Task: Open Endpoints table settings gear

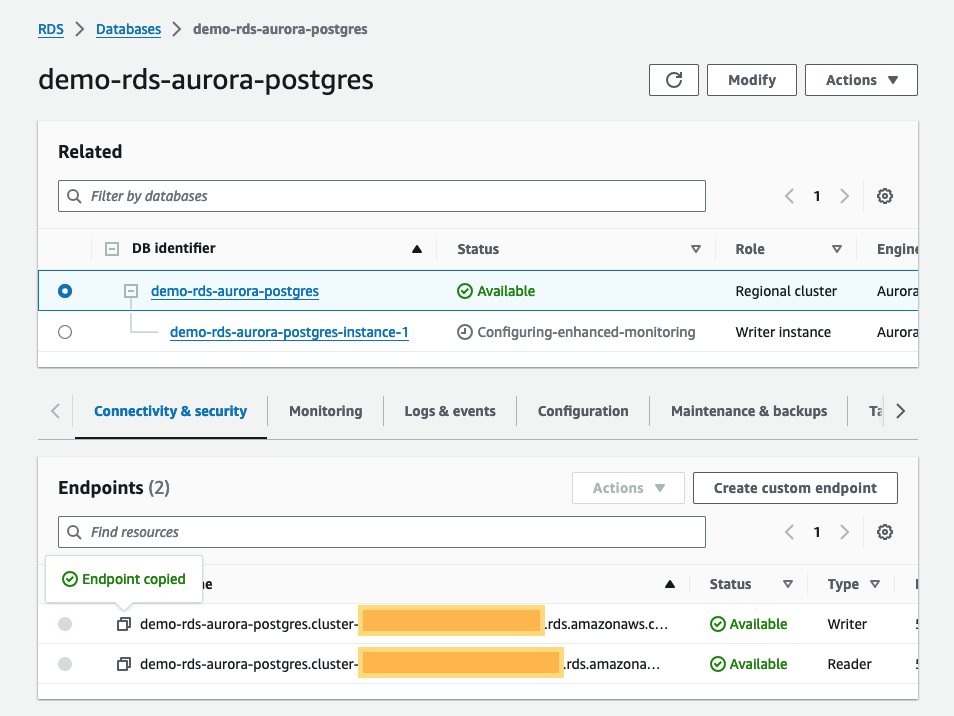Action: pyautogui.click(x=885, y=532)
